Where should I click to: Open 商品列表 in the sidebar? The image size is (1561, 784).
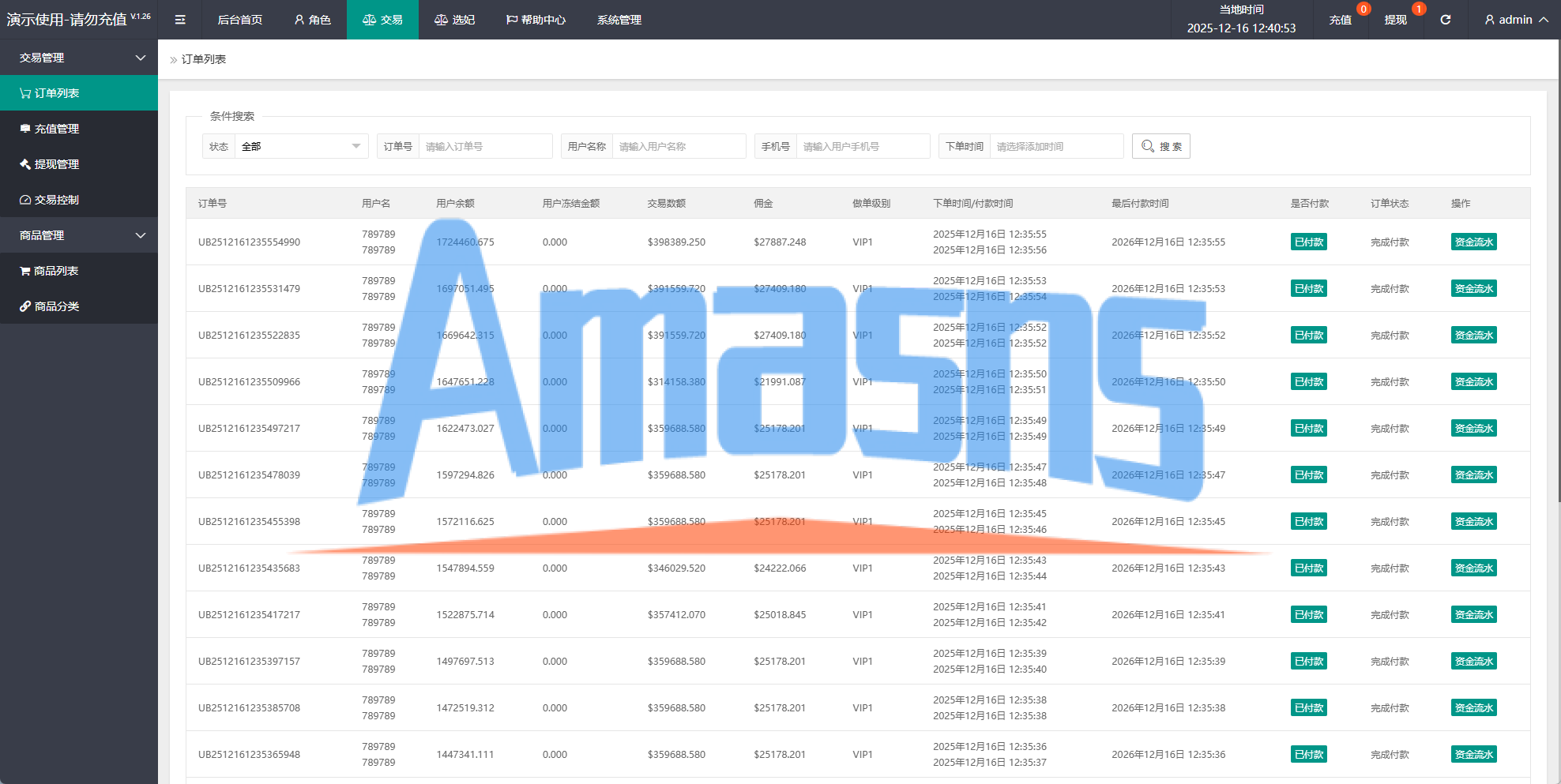point(79,271)
